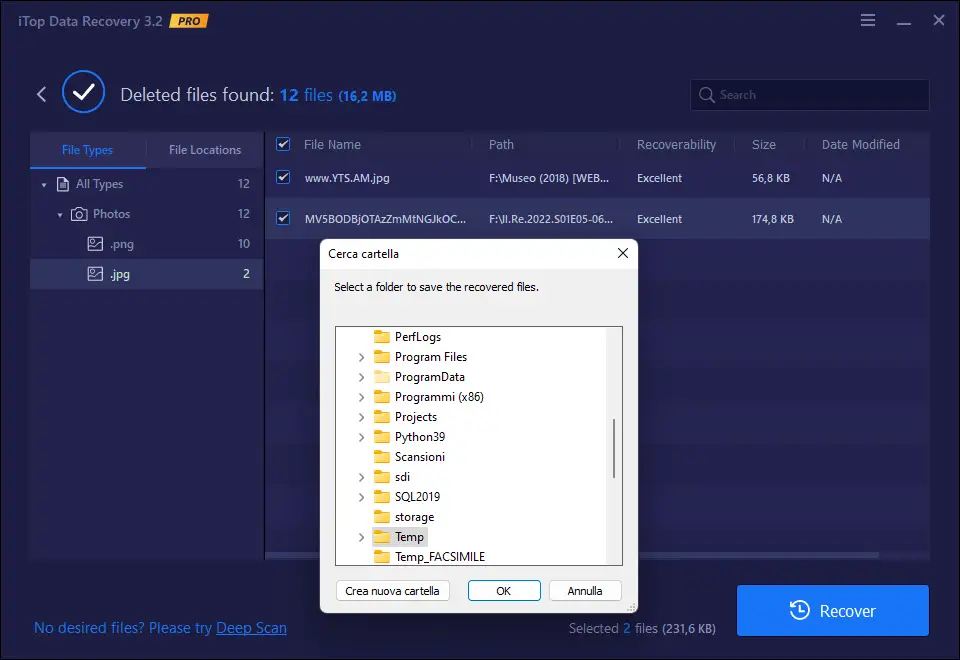This screenshot has height=660, width=960.
Task: Click the back arrow to return
Action: 41,92
